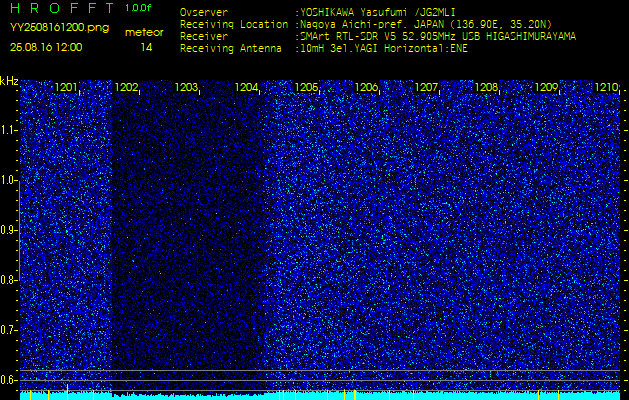Click the 1203 time marker
This screenshot has width=629, height=400.
(186, 87)
